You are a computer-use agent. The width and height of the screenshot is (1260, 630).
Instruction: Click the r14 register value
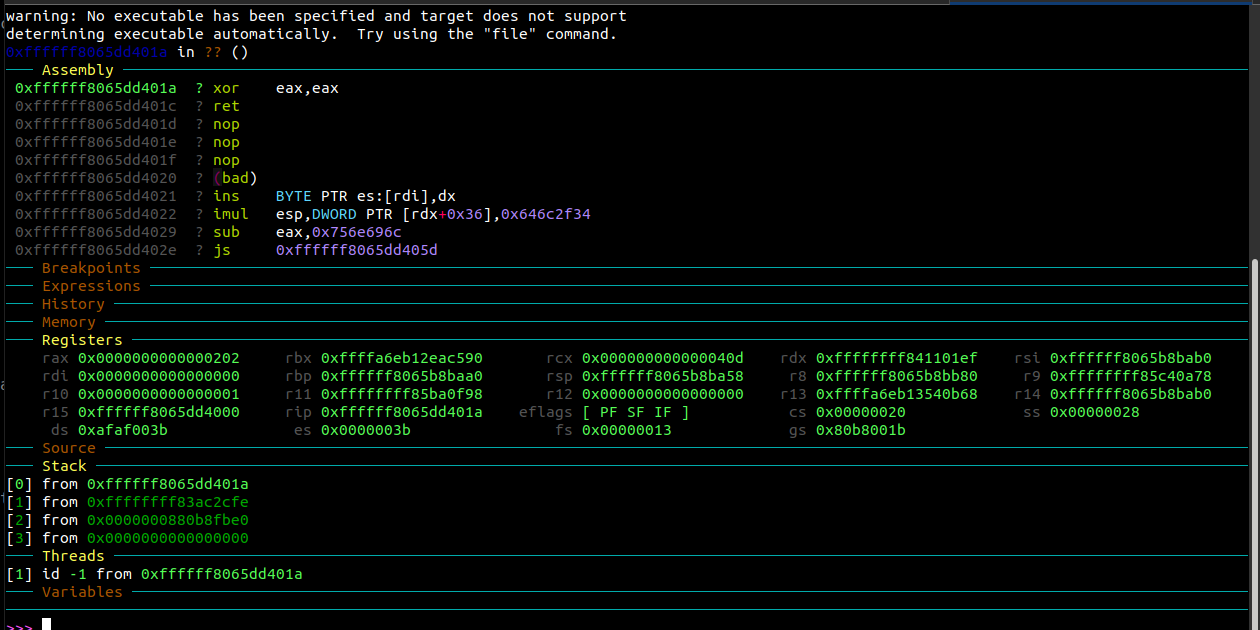(1131, 394)
